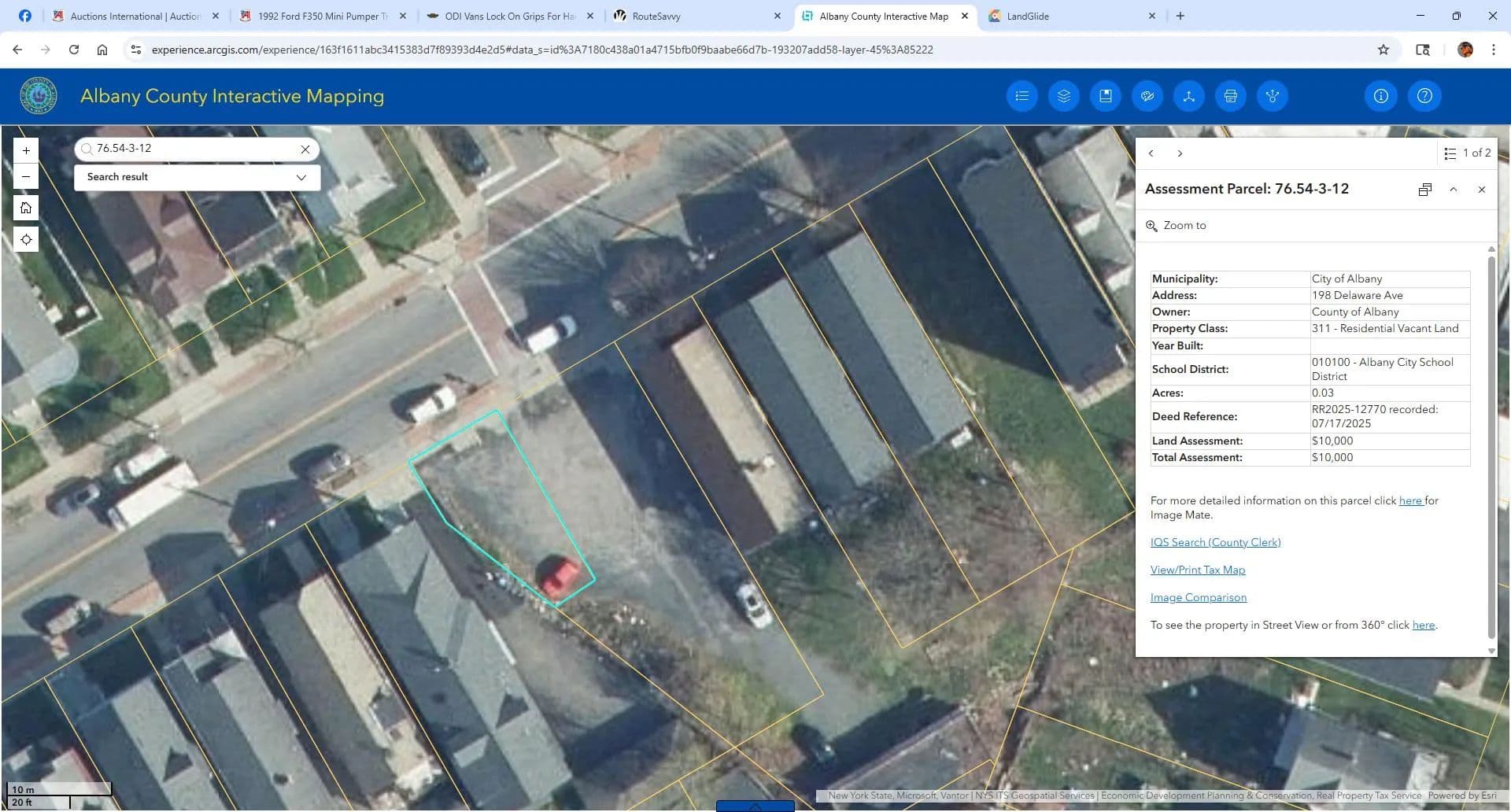1511x812 pixels.
Task: Select the County of Albany owner value
Action: click(1354, 312)
